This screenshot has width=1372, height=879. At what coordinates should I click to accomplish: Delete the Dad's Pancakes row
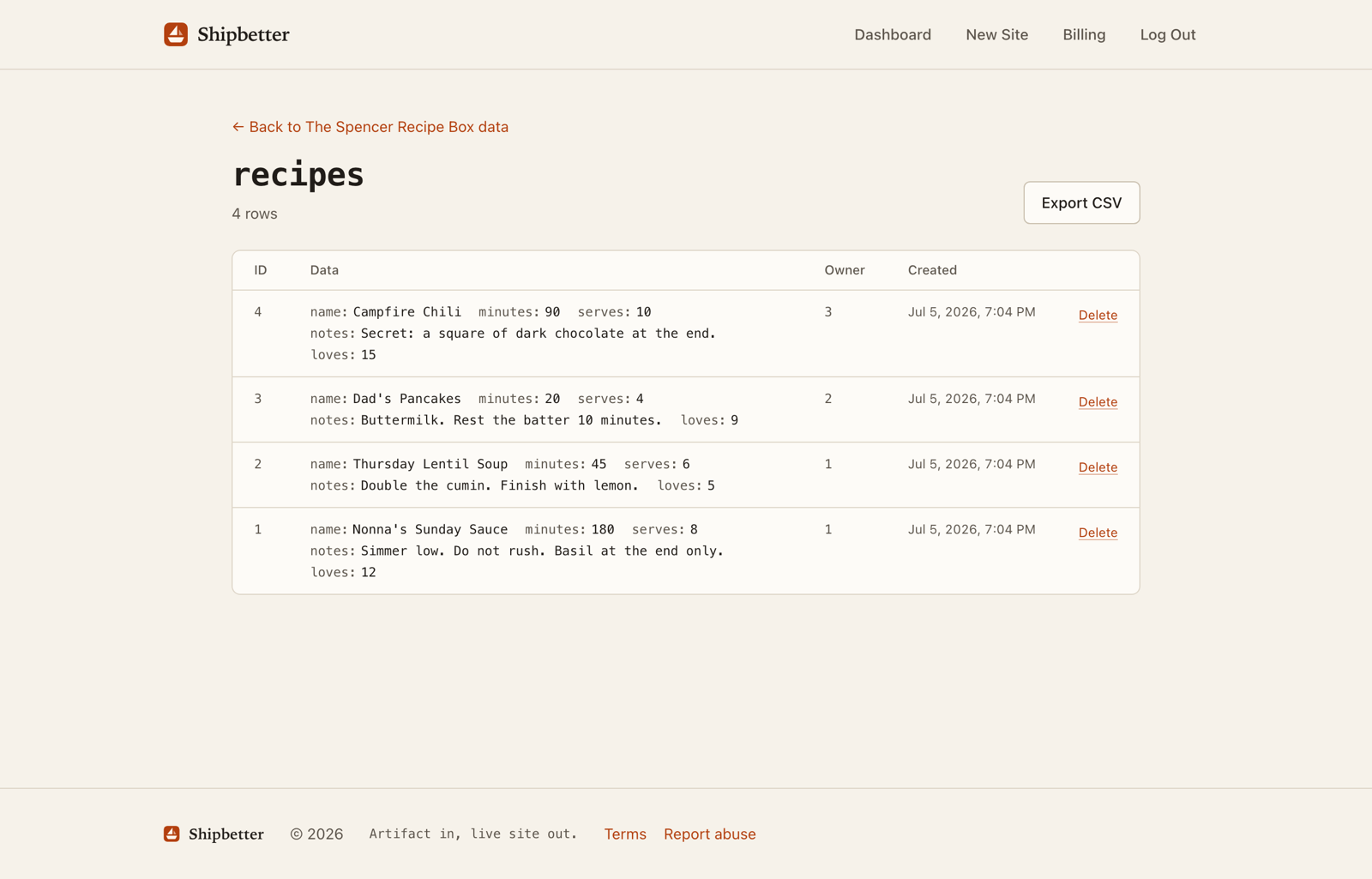point(1098,401)
